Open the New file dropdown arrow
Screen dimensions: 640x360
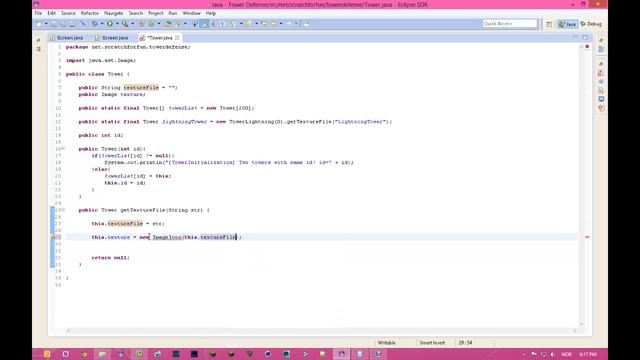coord(46,24)
